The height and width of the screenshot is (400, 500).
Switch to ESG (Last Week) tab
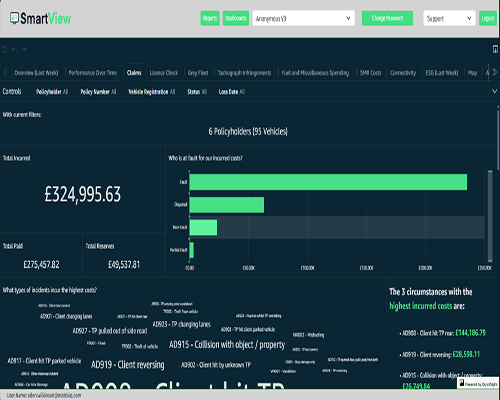pos(442,73)
